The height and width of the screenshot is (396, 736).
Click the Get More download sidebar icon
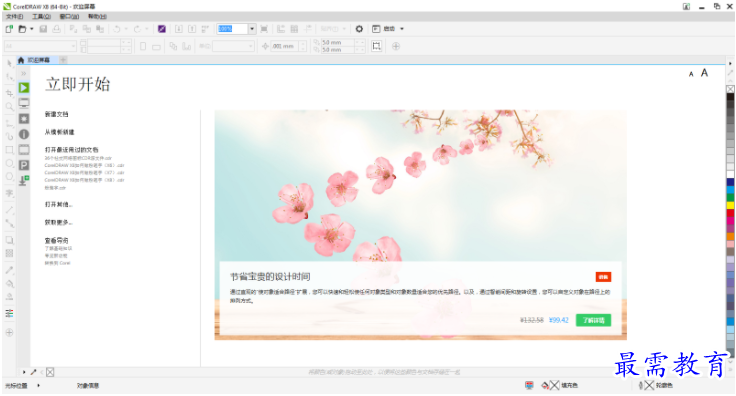(24, 181)
